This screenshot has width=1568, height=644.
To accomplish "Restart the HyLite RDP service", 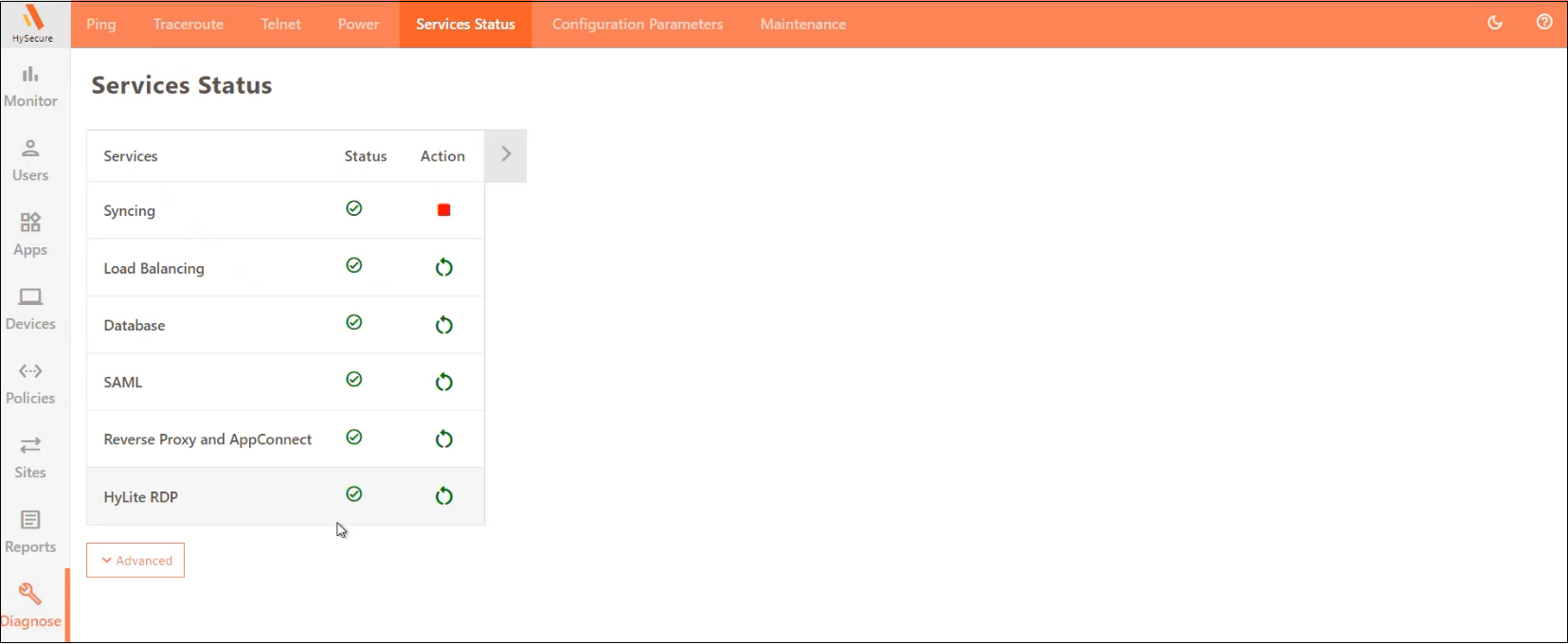I will 443,496.
